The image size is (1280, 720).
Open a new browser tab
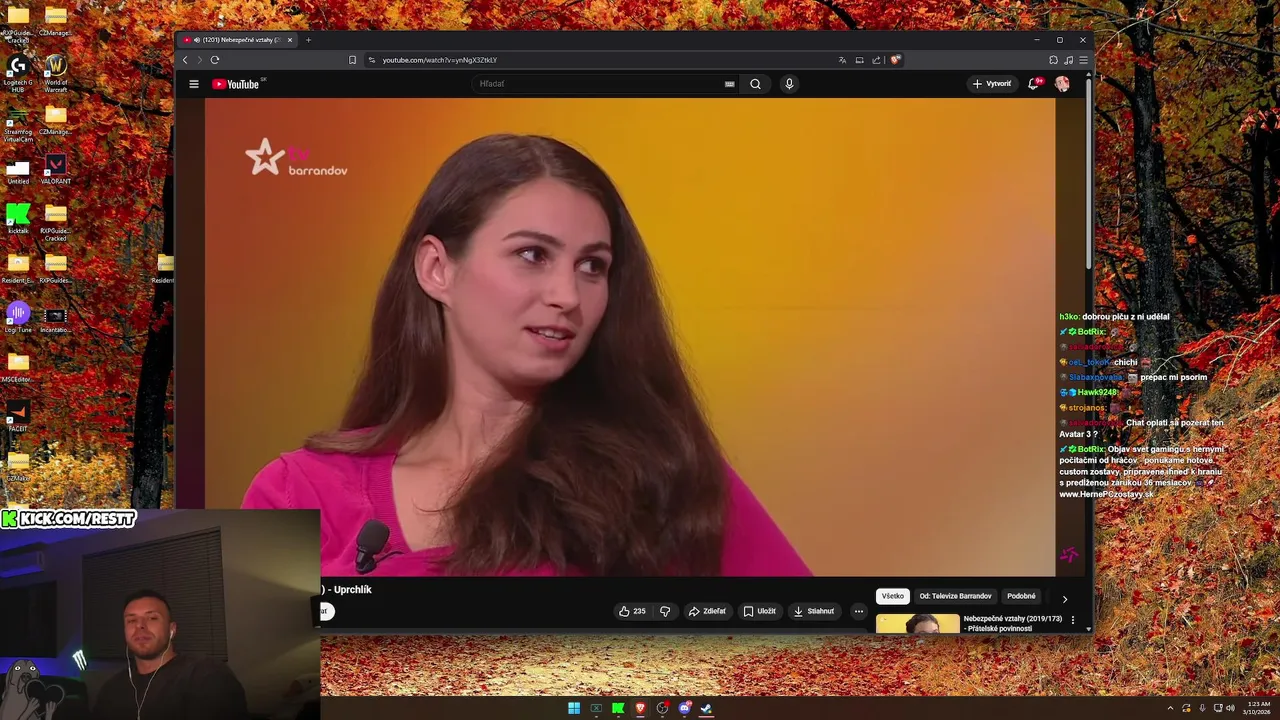[x=308, y=40]
